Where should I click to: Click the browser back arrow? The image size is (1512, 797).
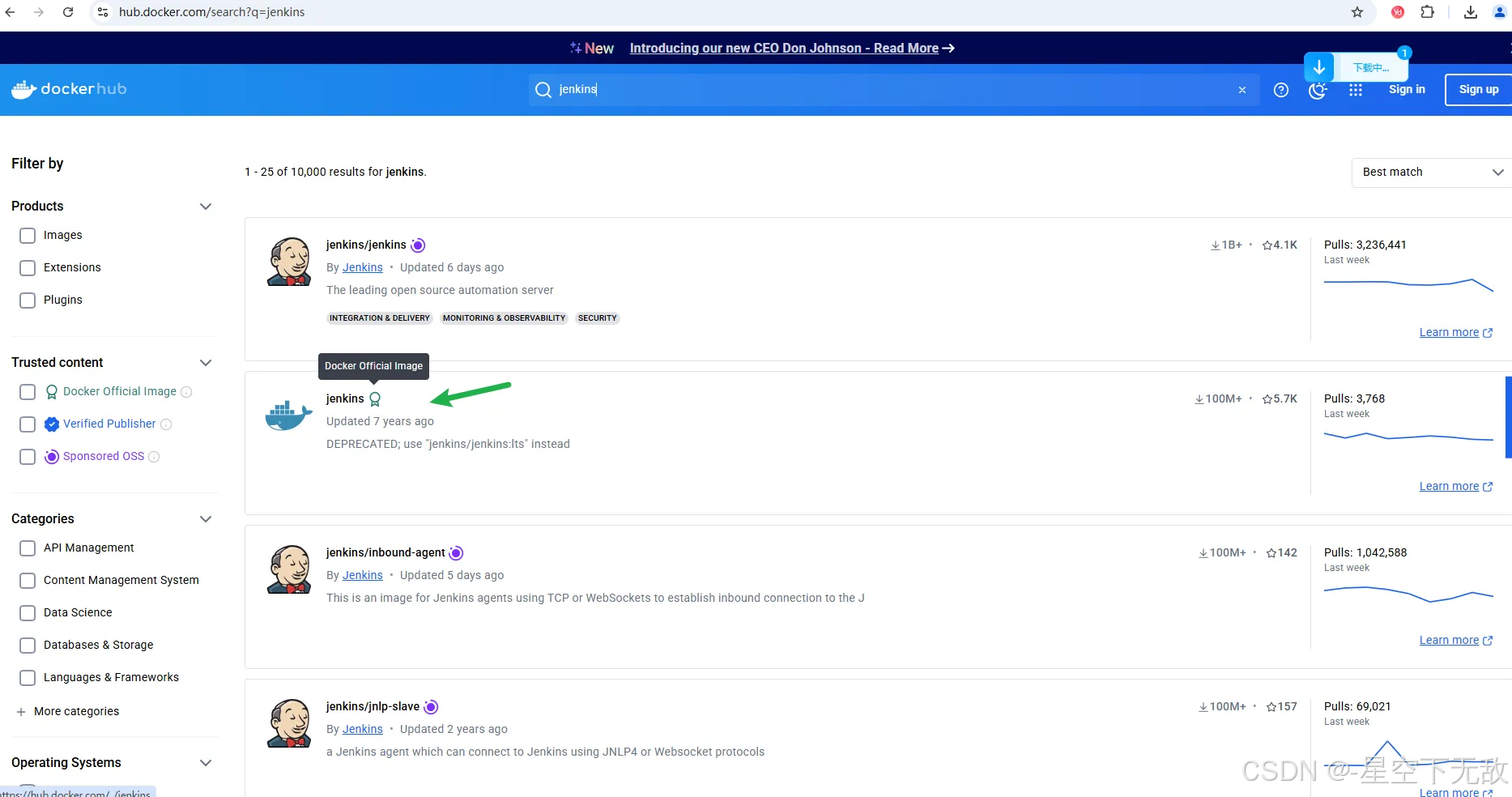pos(11,12)
